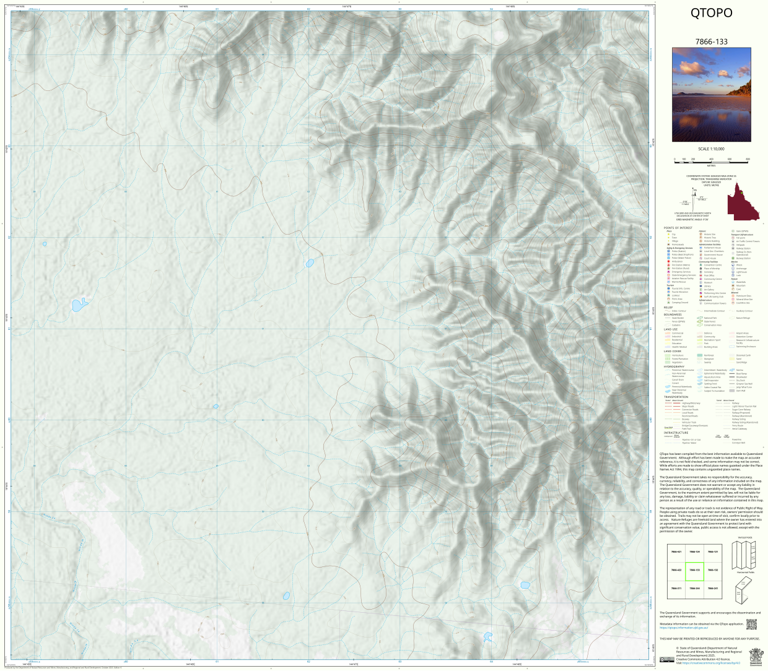Click the Creative Commons licence badge
The height and width of the screenshot is (671, 768).
tap(667, 660)
